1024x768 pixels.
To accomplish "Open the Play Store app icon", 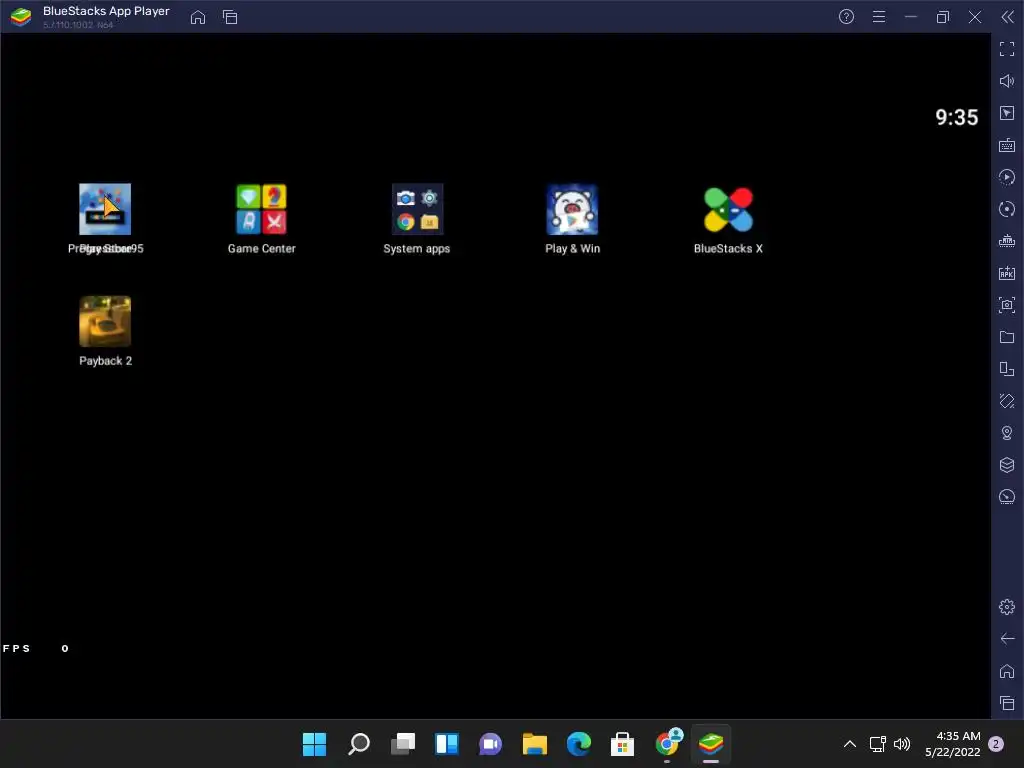I will coord(105,209).
